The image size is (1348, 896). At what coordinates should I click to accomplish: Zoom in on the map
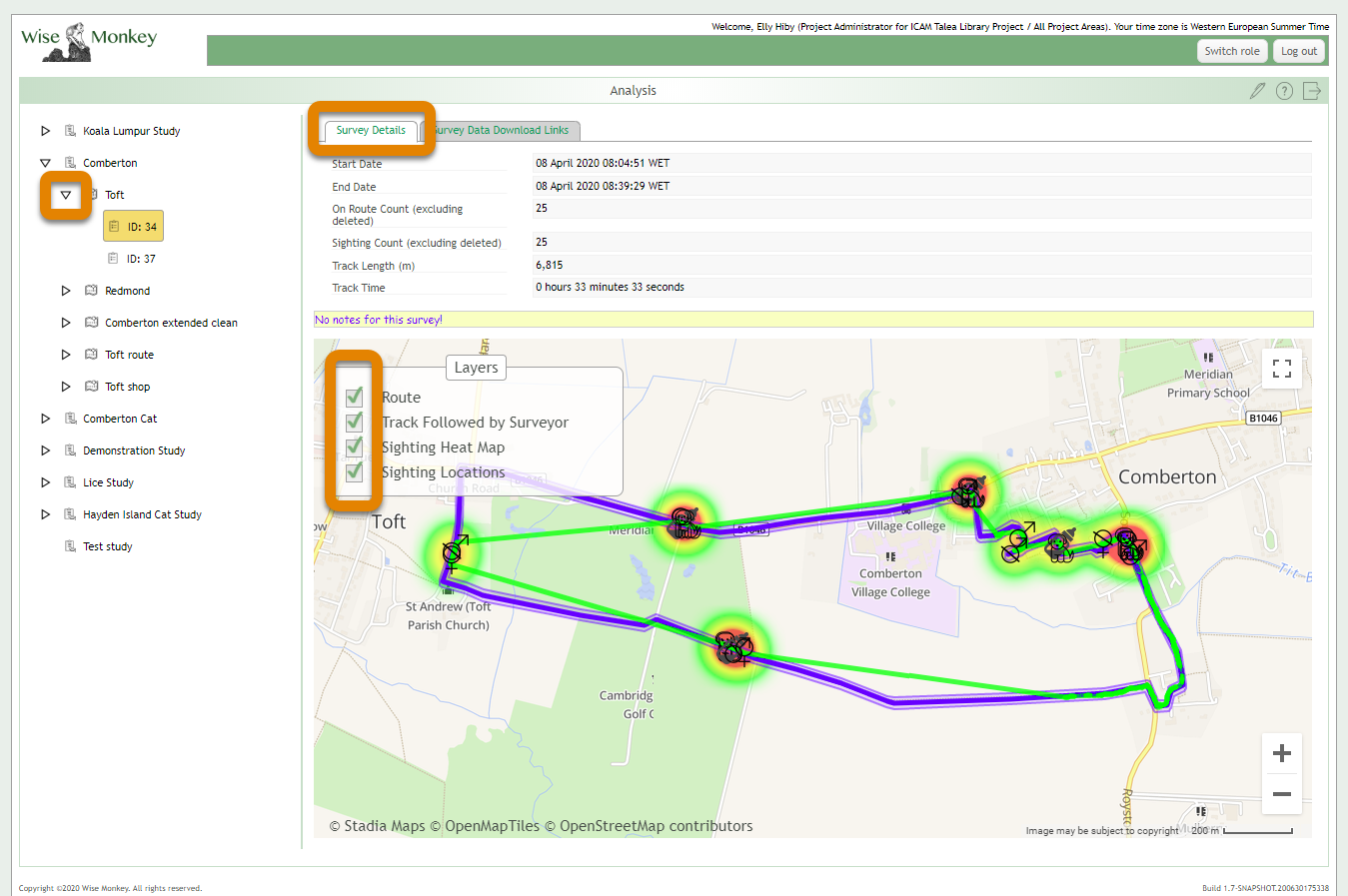tap(1282, 753)
